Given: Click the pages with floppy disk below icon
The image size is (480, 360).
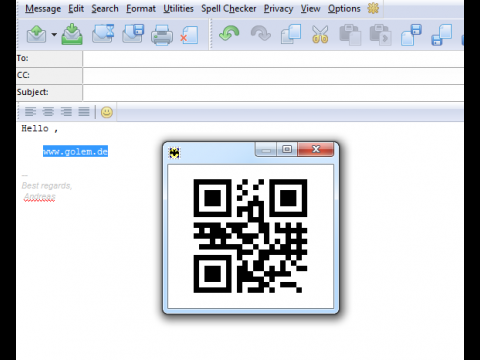Looking at the screenshot, I should [442, 34].
